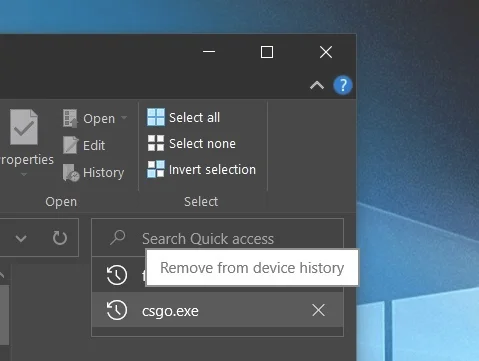
Task: Collapse the ribbon with the chevron
Action: [x=317, y=86]
